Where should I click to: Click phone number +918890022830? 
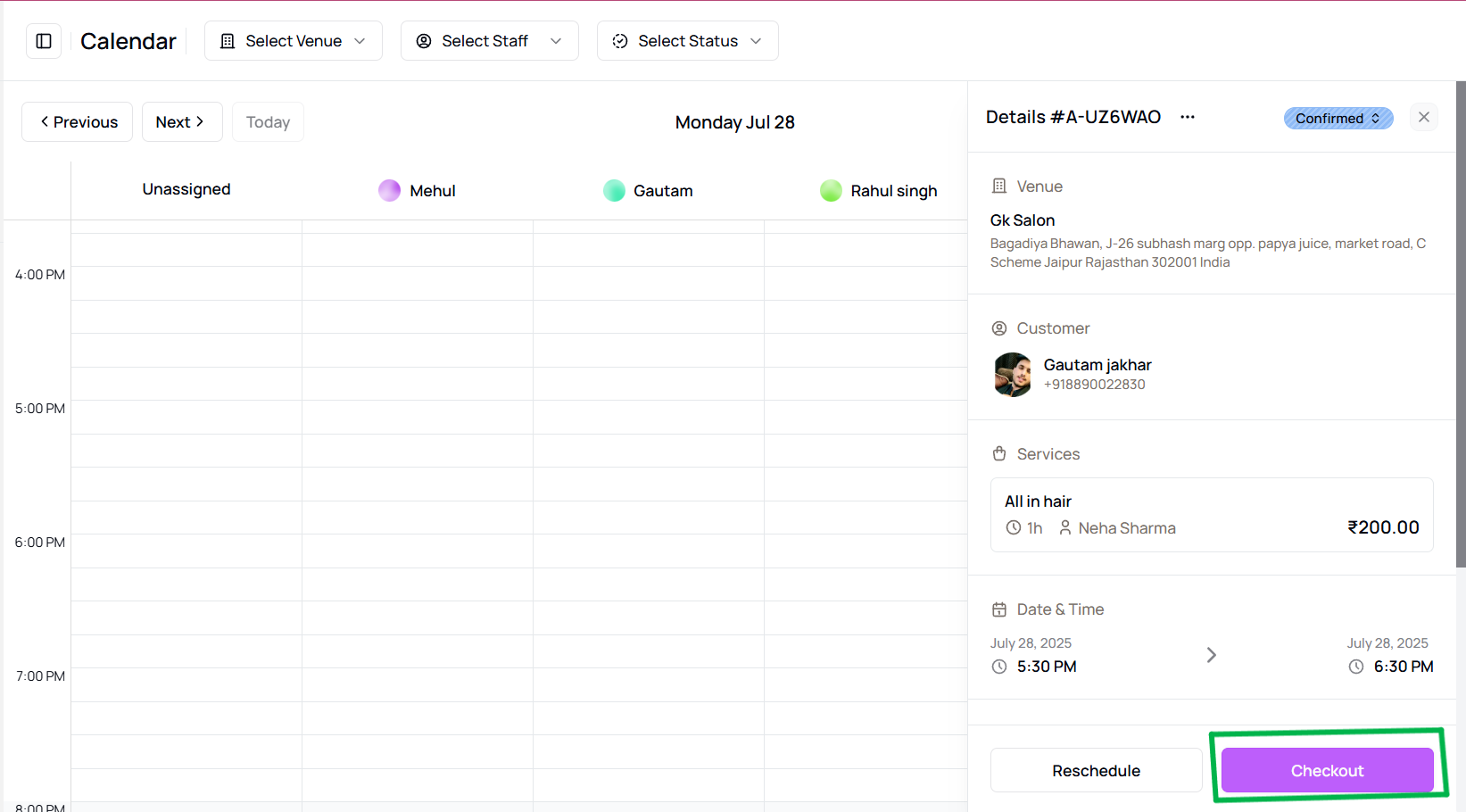pos(1095,385)
